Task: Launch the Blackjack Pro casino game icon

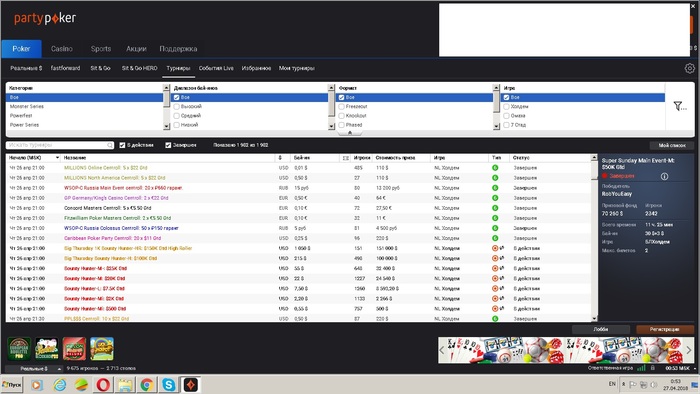Action: tap(47, 349)
